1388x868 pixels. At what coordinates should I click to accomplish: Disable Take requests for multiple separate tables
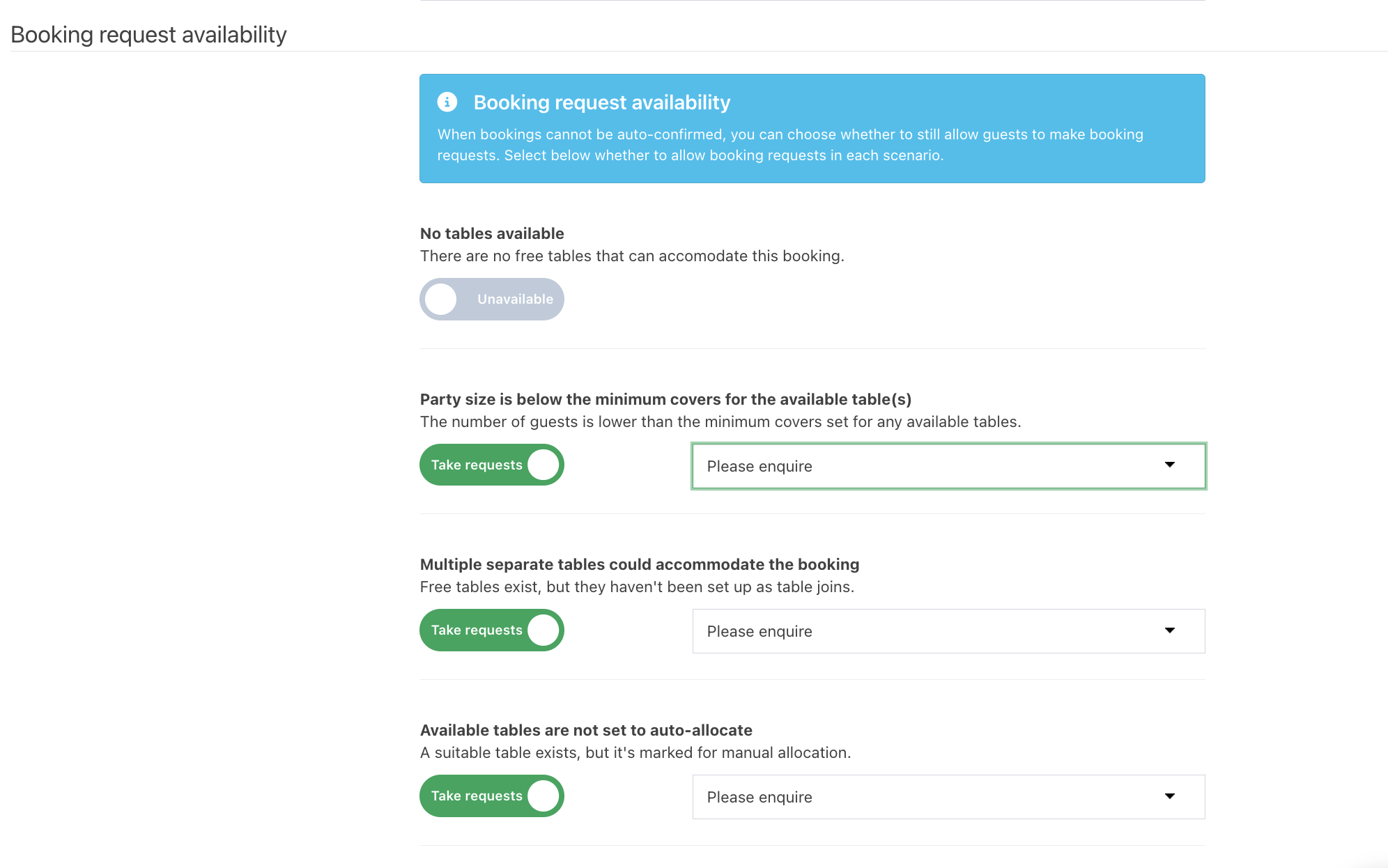[491, 630]
